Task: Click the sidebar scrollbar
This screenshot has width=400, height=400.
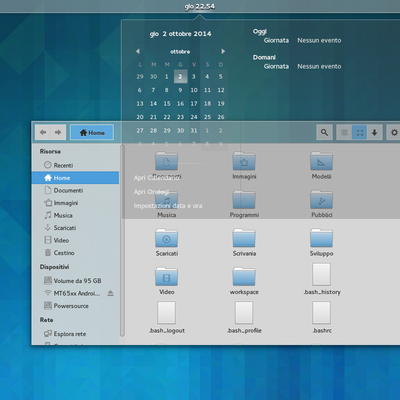Action: tap(122, 240)
